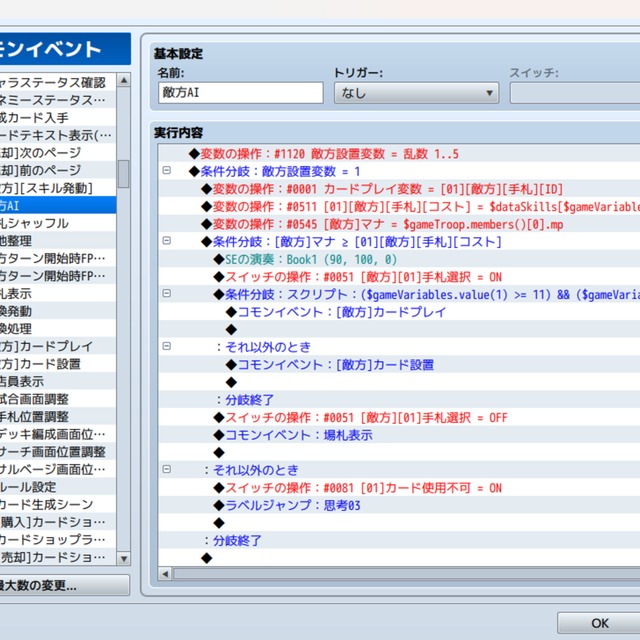
Task: Collapse the else branch containing カード設置
Action: [x=167, y=346]
